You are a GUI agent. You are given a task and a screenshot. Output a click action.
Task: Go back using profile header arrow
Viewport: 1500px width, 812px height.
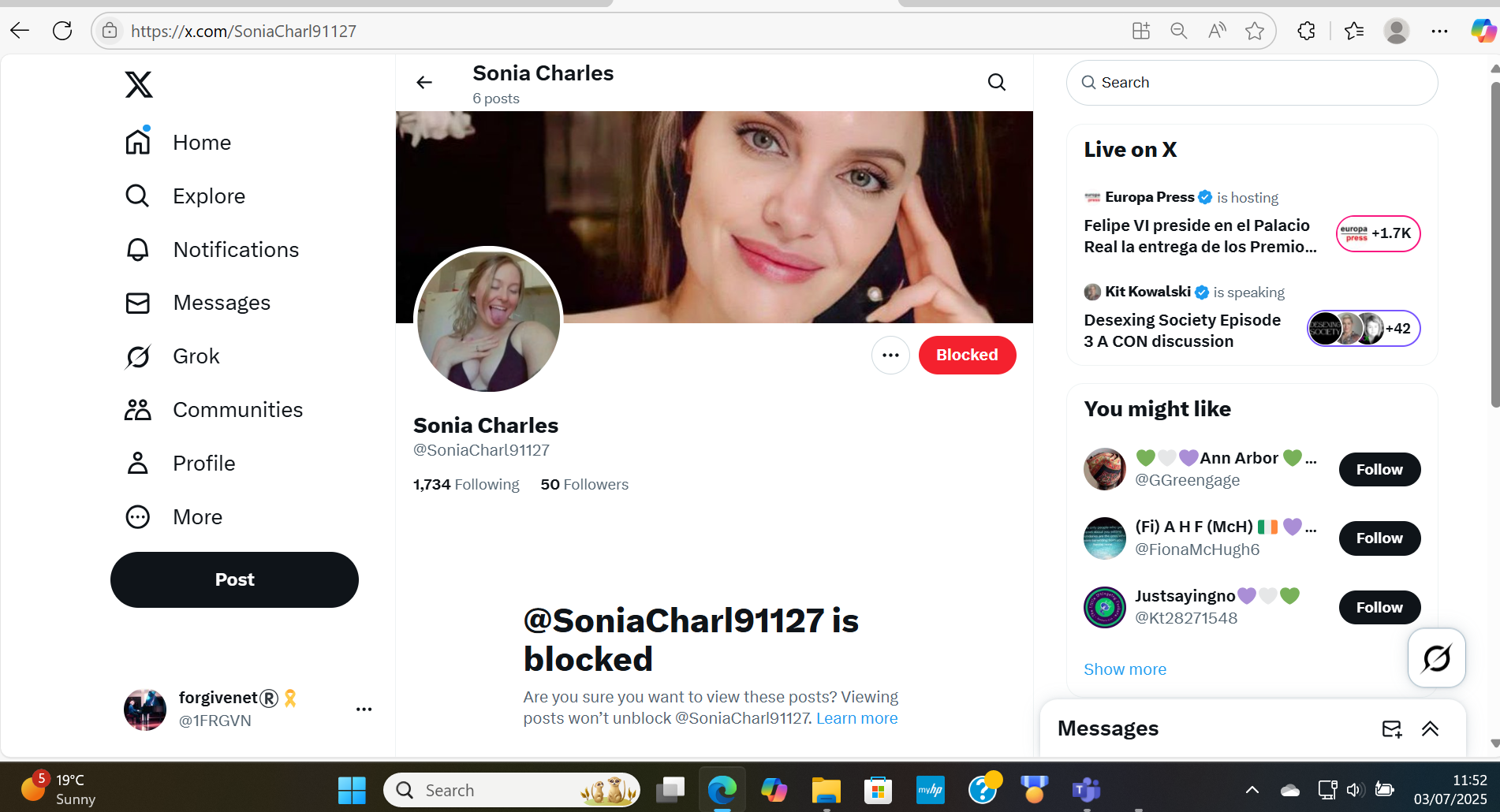pos(424,83)
